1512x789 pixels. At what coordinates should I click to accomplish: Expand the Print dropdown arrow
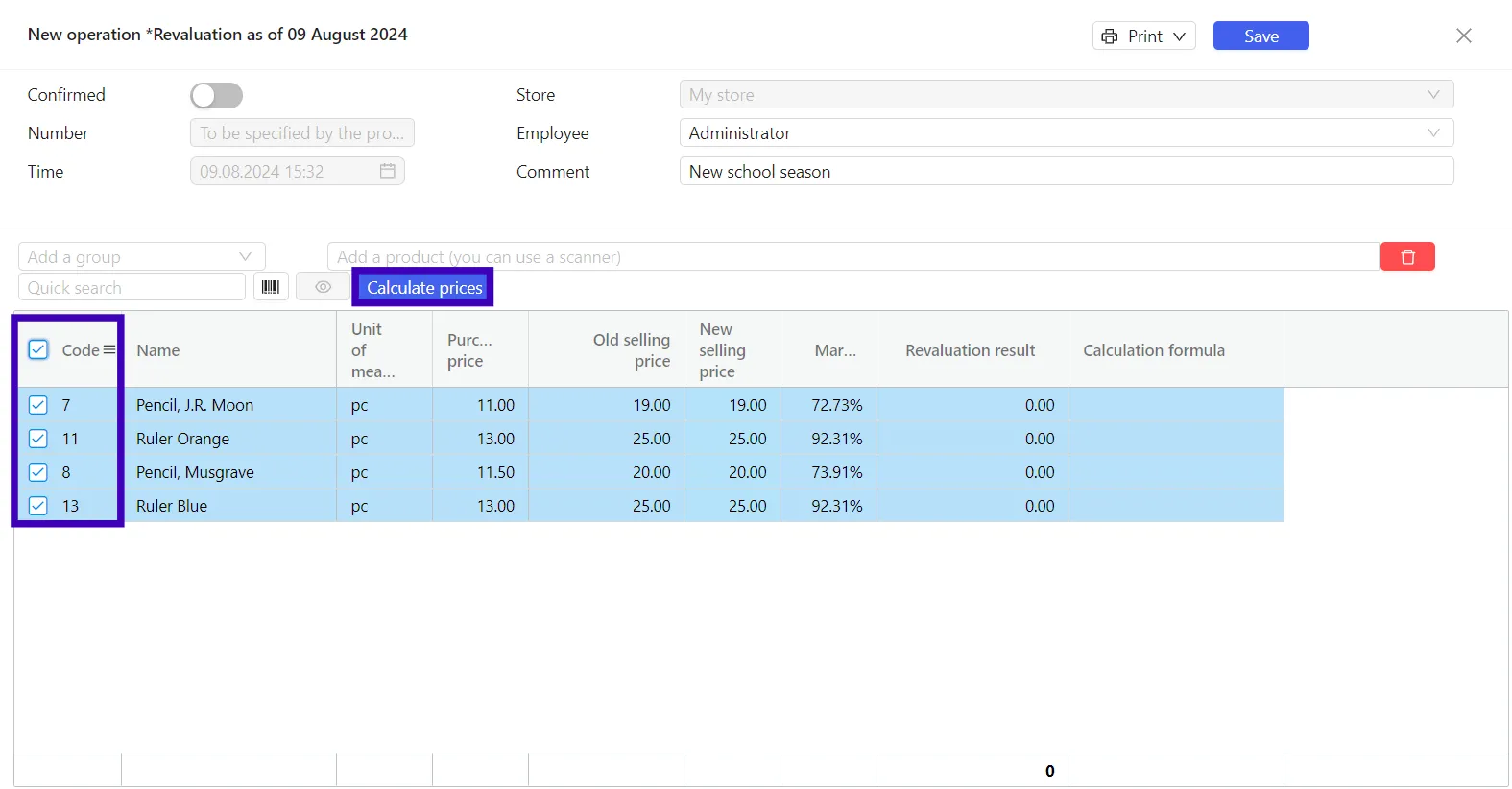coord(1179,36)
